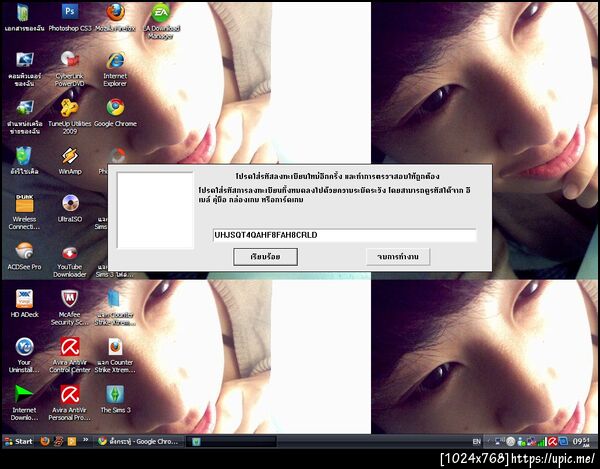
Task: Open the Windows Start menu
Action: (19, 441)
